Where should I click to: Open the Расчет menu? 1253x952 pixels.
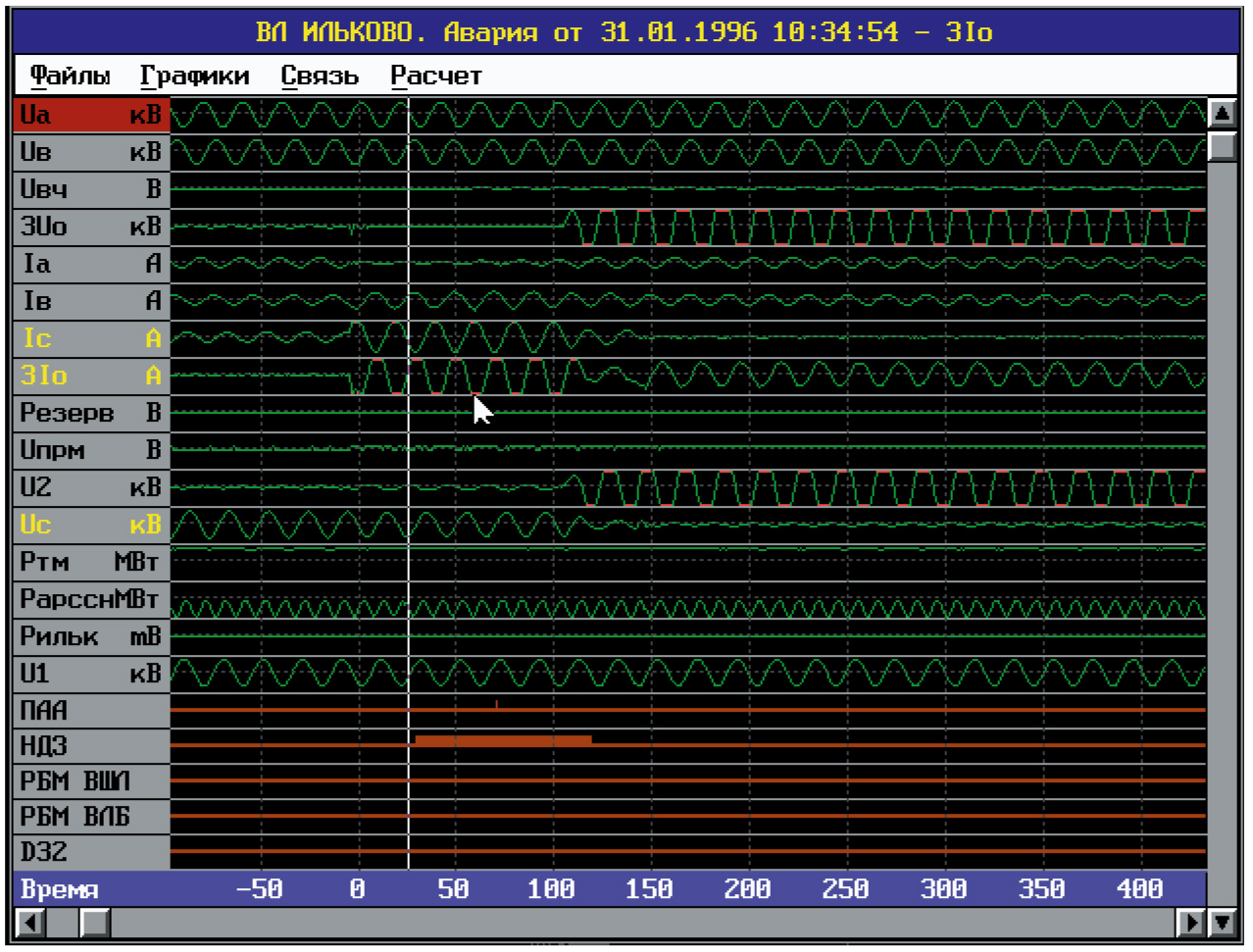point(436,75)
